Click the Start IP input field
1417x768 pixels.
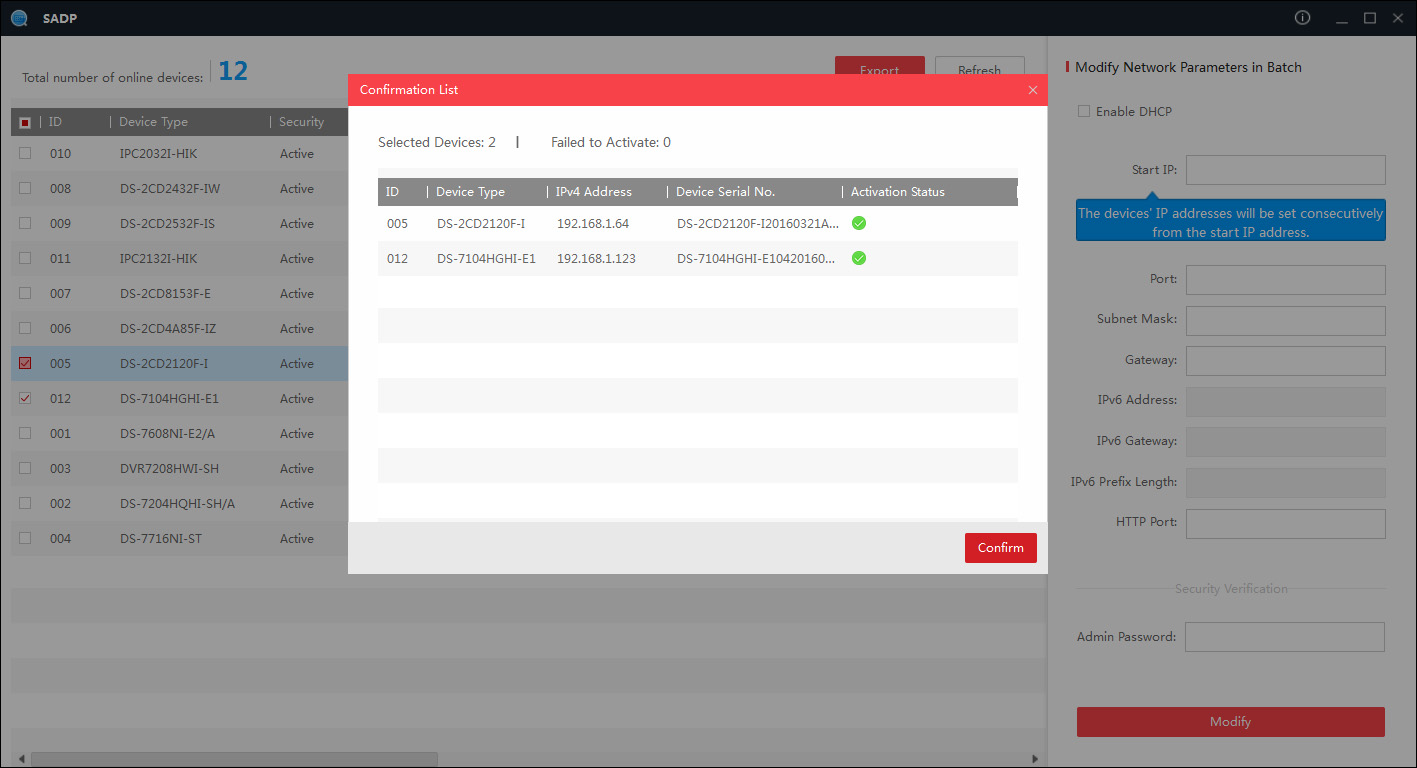(x=1286, y=170)
